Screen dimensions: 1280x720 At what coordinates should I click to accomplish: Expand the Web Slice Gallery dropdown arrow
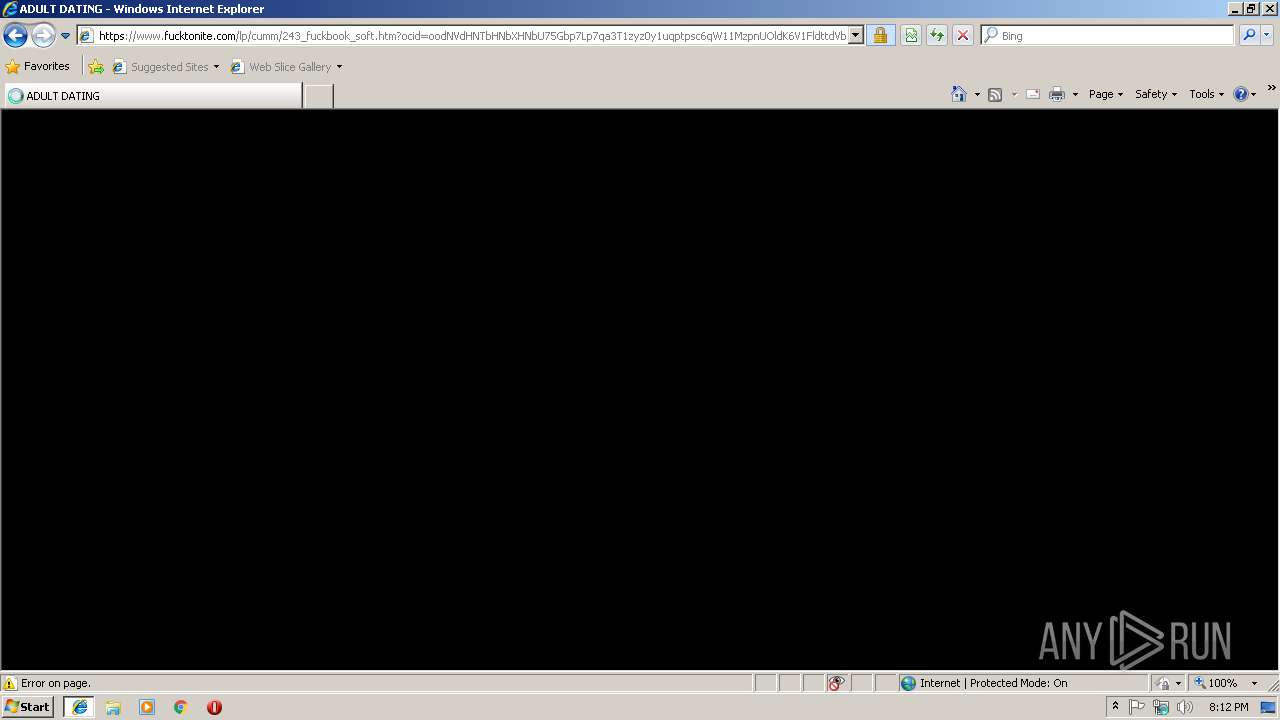339,67
